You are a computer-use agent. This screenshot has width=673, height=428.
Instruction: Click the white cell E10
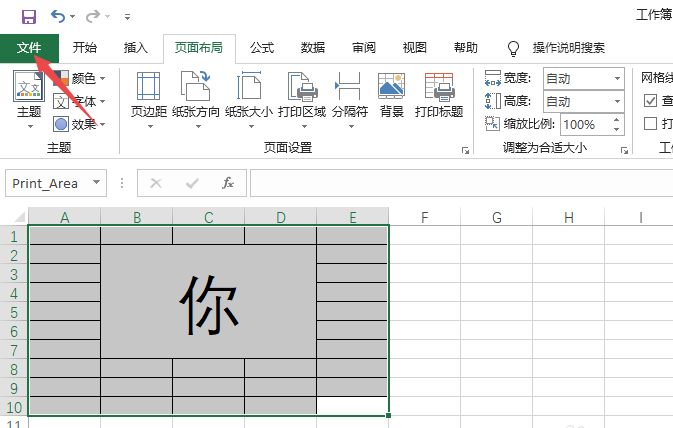click(x=352, y=406)
